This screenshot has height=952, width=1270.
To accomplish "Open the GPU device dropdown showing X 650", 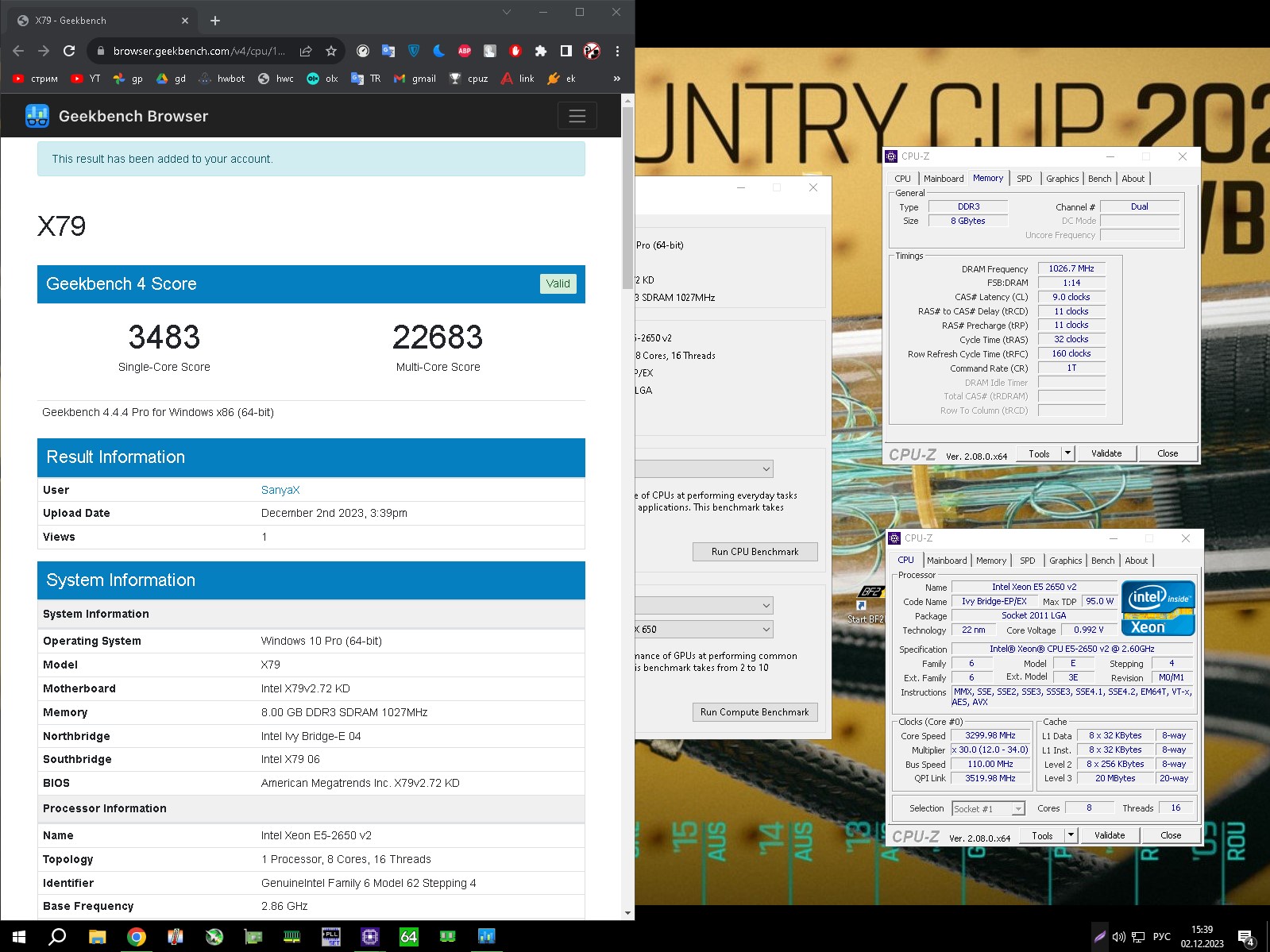I will point(704,629).
